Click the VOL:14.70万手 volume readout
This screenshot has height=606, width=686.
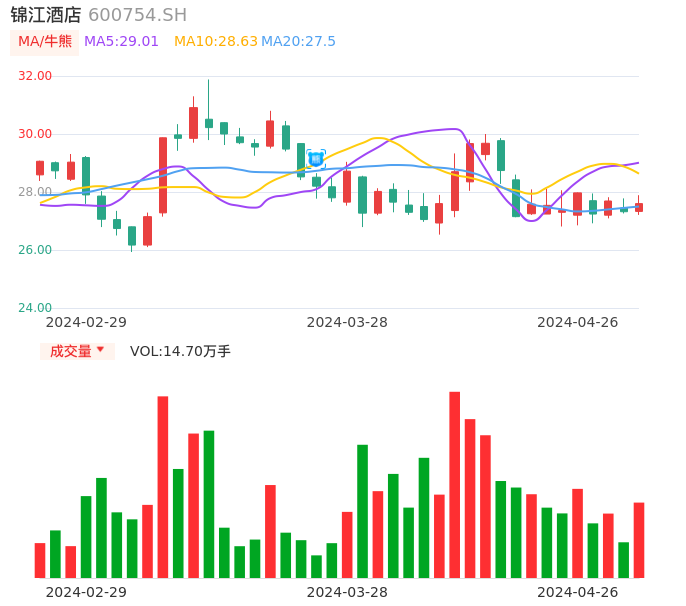pyautogui.click(x=180, y=351)
